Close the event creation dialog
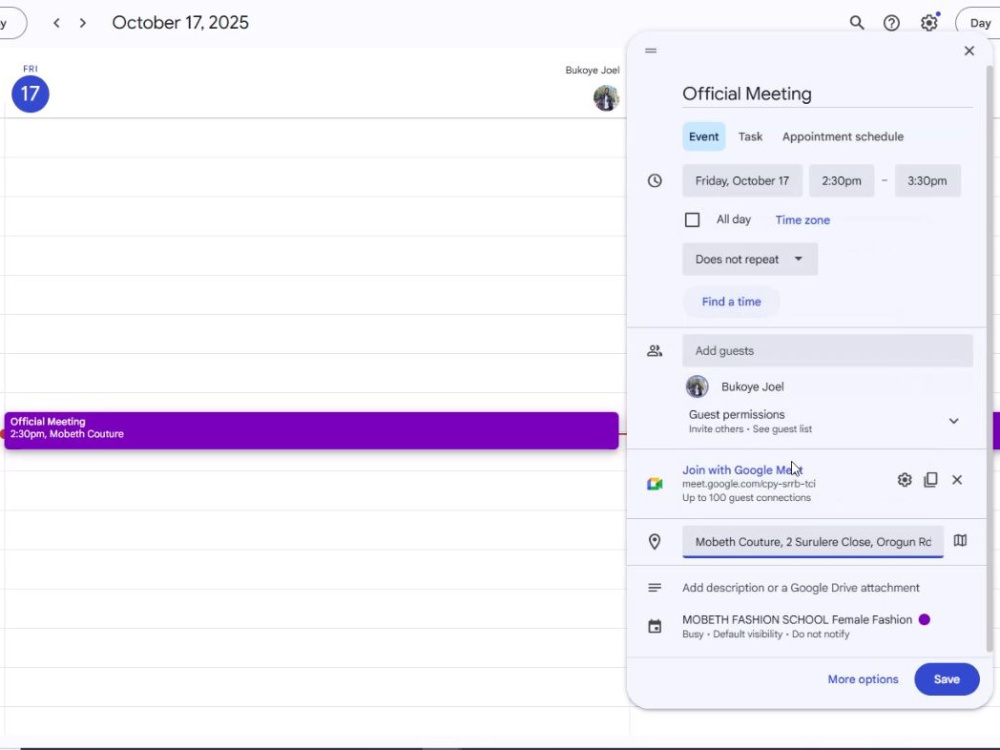The width and height of the screenshot is (1000, 750). [x=969, y=50]
